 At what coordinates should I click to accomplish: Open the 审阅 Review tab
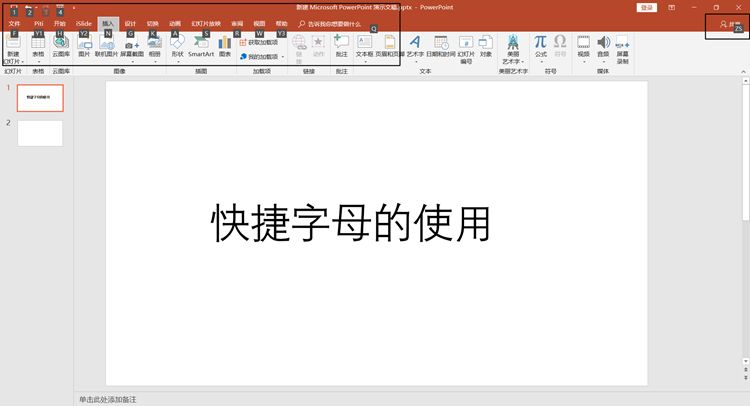click(237, 23)
